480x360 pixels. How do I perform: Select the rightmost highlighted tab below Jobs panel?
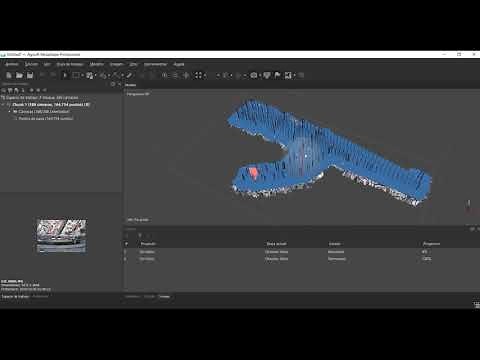[x=164, y=296]
